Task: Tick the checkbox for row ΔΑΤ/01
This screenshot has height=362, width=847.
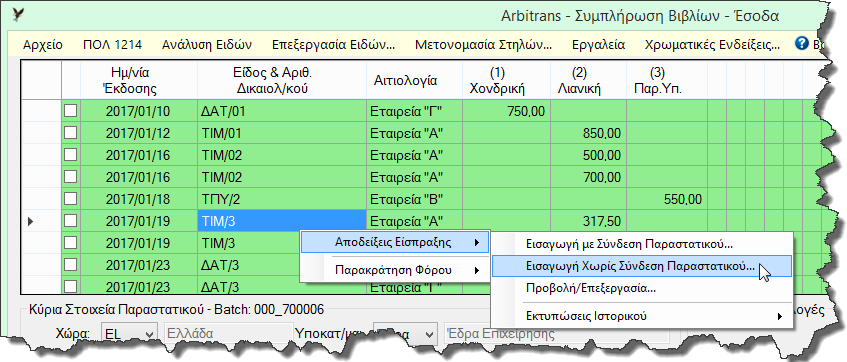Action: pyautogui.click(x=71, y=111)
